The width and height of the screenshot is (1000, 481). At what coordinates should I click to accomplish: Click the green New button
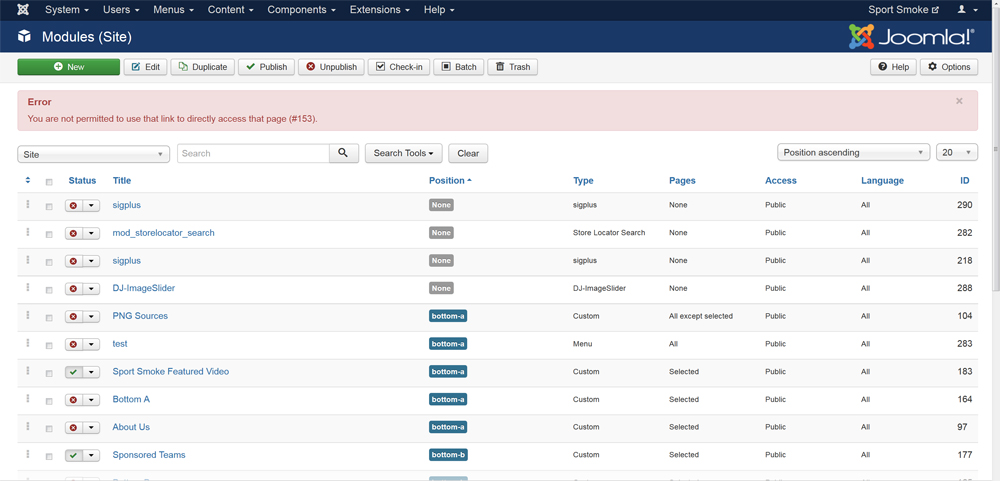[68, 67]
